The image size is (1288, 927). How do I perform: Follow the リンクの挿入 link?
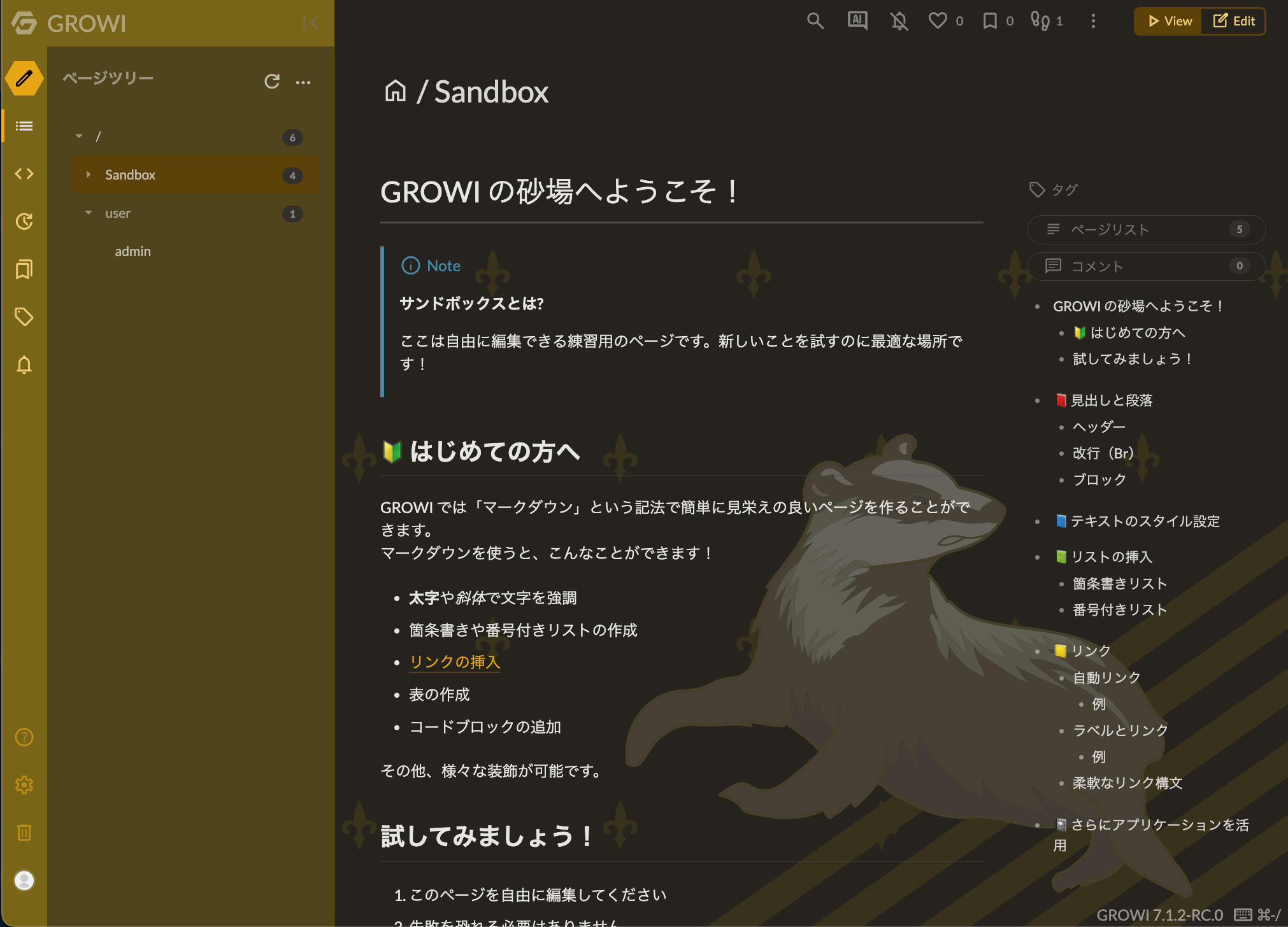pos(455,662)
